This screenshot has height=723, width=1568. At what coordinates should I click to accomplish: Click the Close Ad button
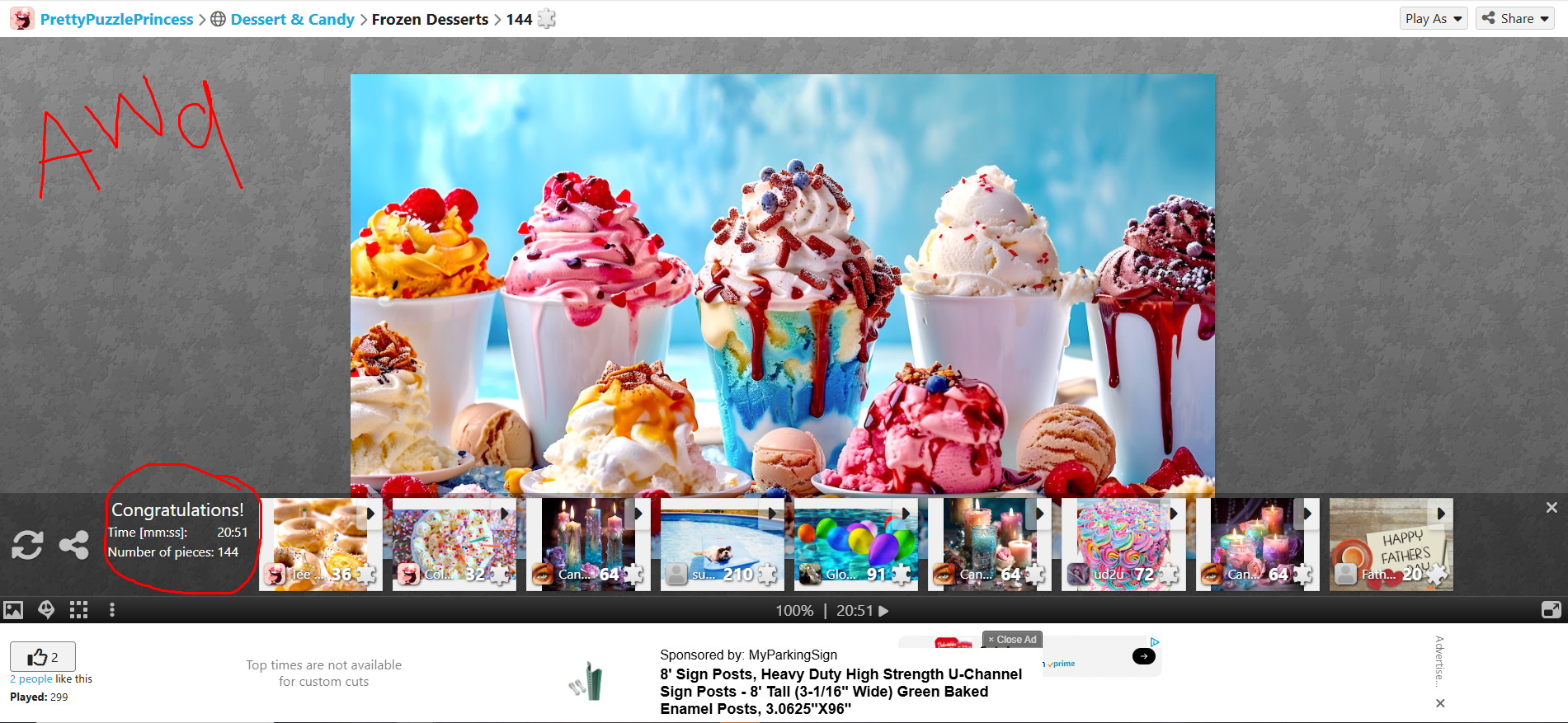coord(1012,640)
